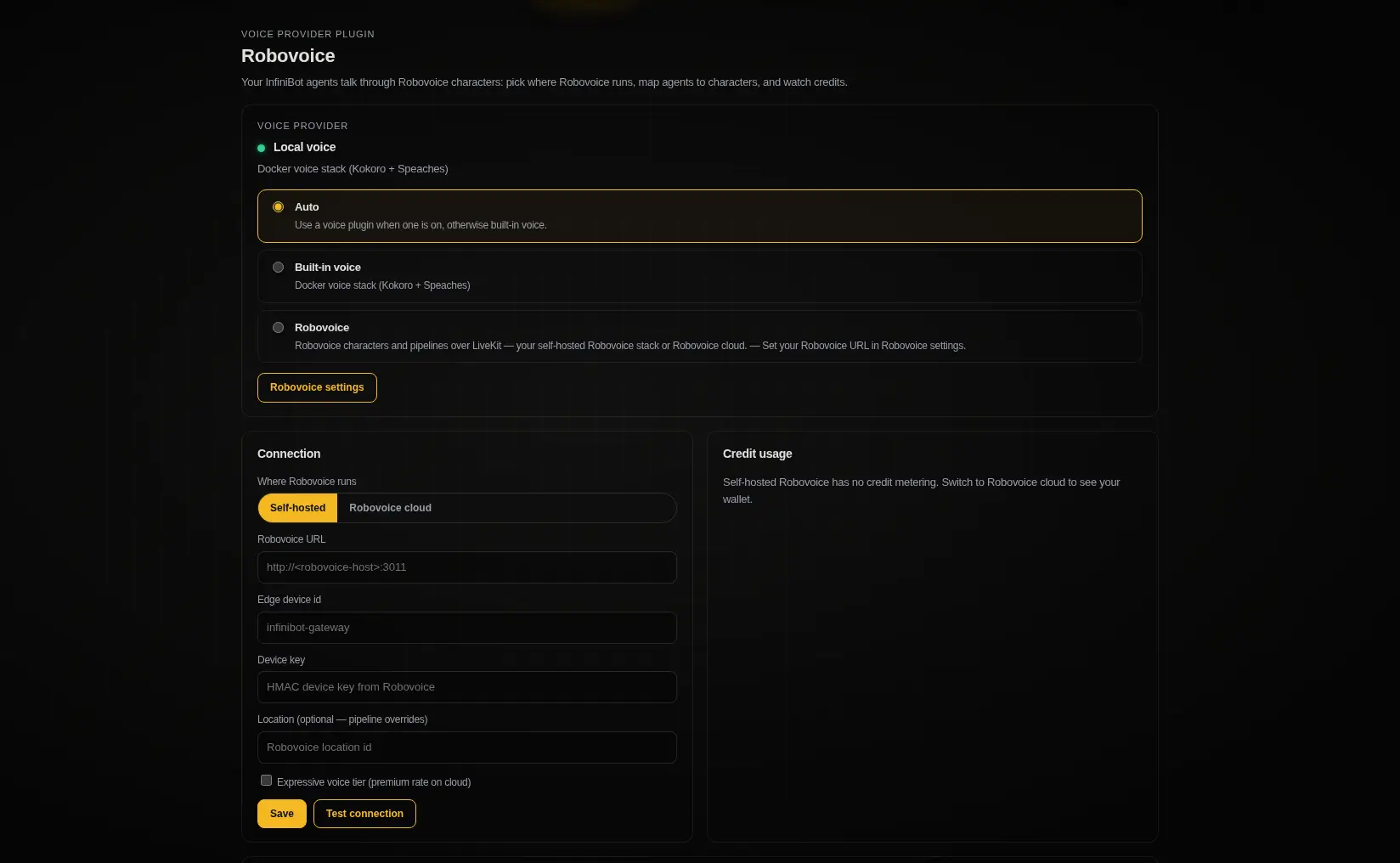Switch to Robovoice cloud mode
Screen dimensions: 1400x863
[x=390, y=508]
